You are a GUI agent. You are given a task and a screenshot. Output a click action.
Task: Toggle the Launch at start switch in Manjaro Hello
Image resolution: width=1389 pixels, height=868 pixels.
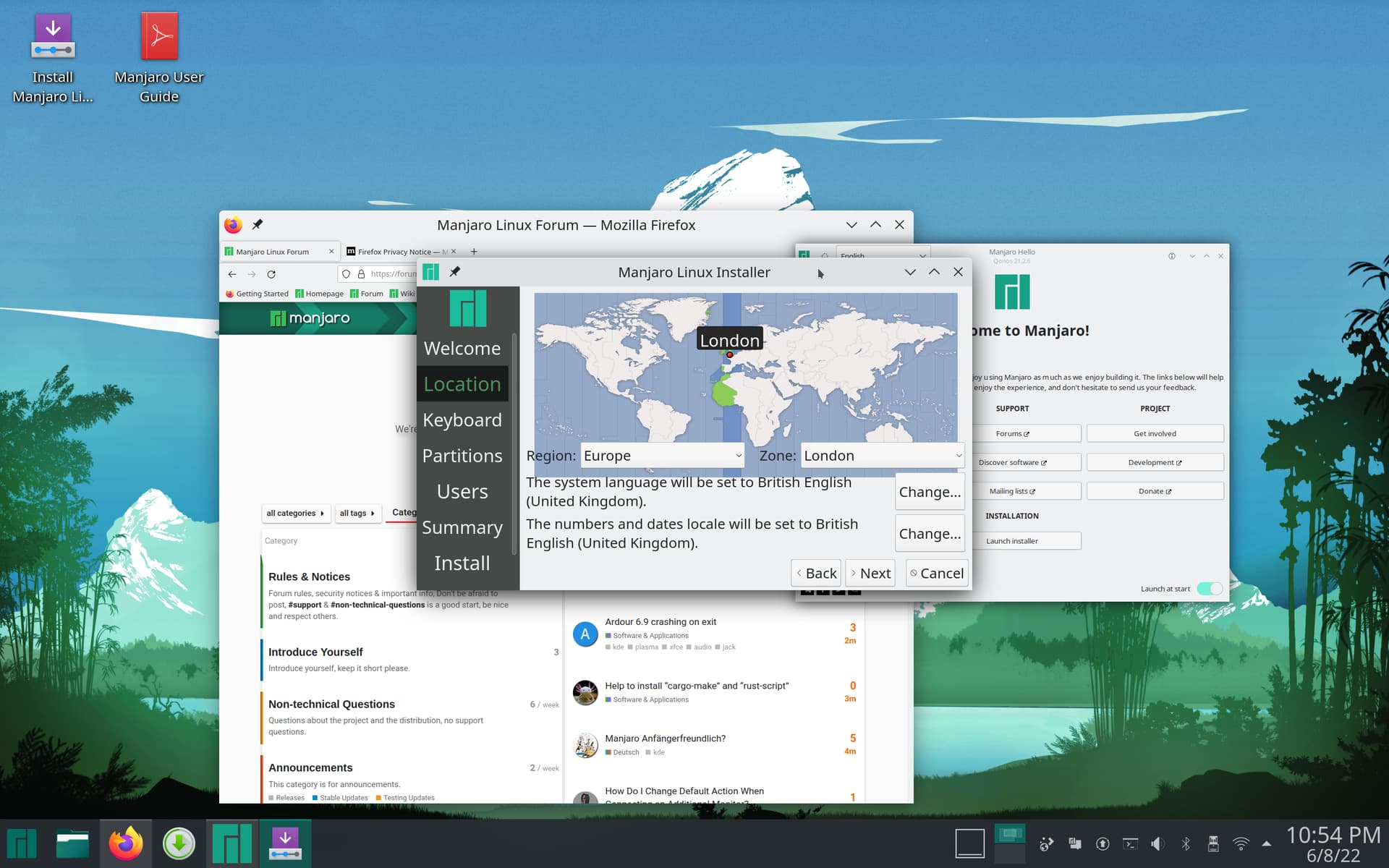[1210, 589]
